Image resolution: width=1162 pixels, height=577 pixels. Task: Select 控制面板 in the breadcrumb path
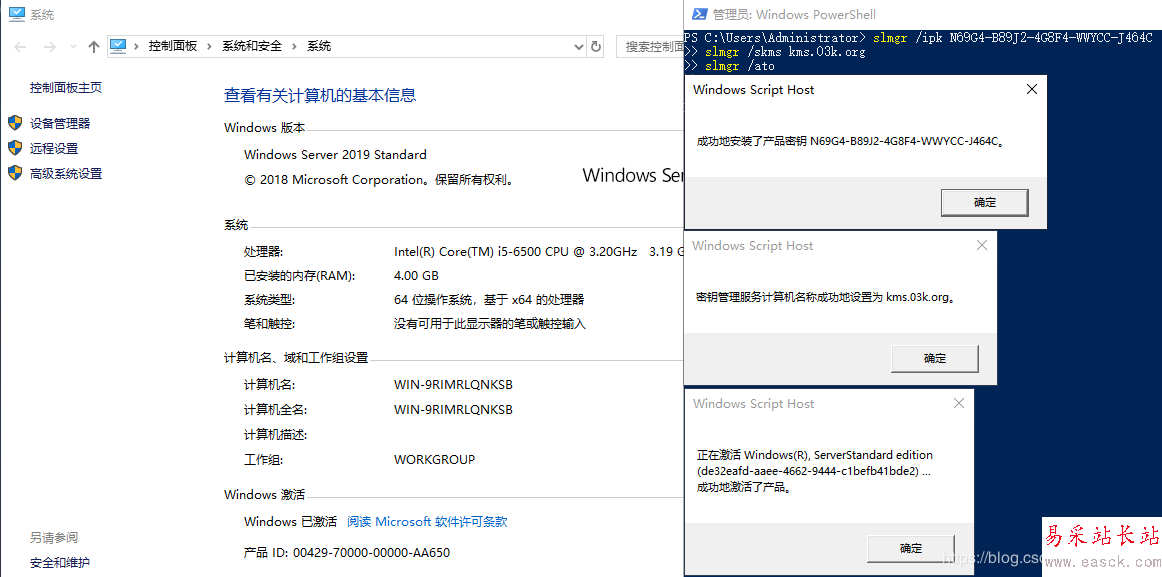click(173, 46)
